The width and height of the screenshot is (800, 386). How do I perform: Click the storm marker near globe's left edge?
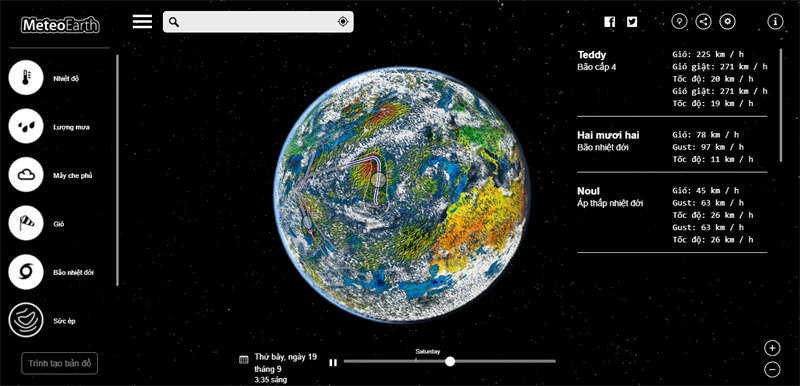pos(307,222)
